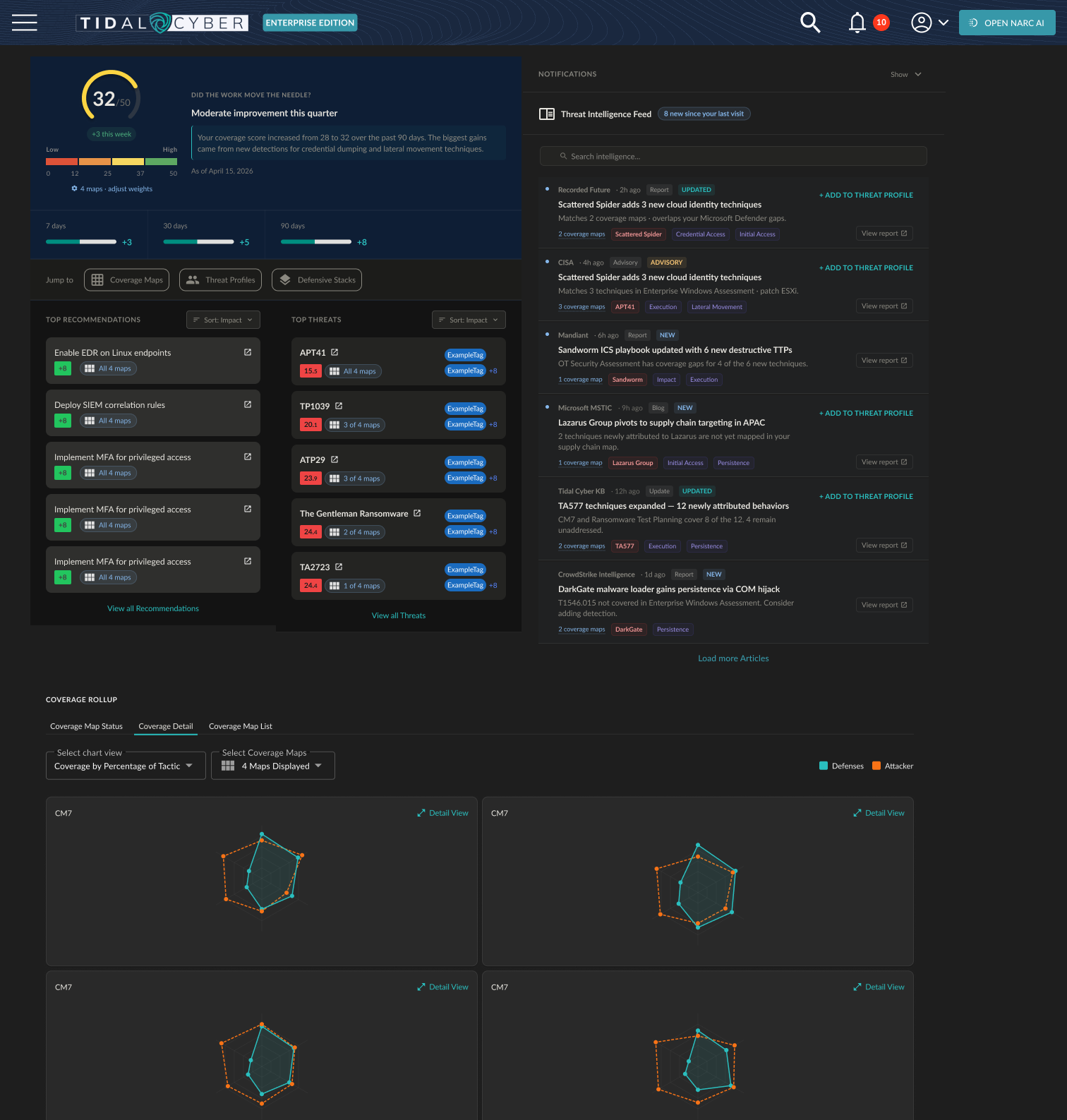
Task: View report for DarkGate malware loader article
Action: 884,605
